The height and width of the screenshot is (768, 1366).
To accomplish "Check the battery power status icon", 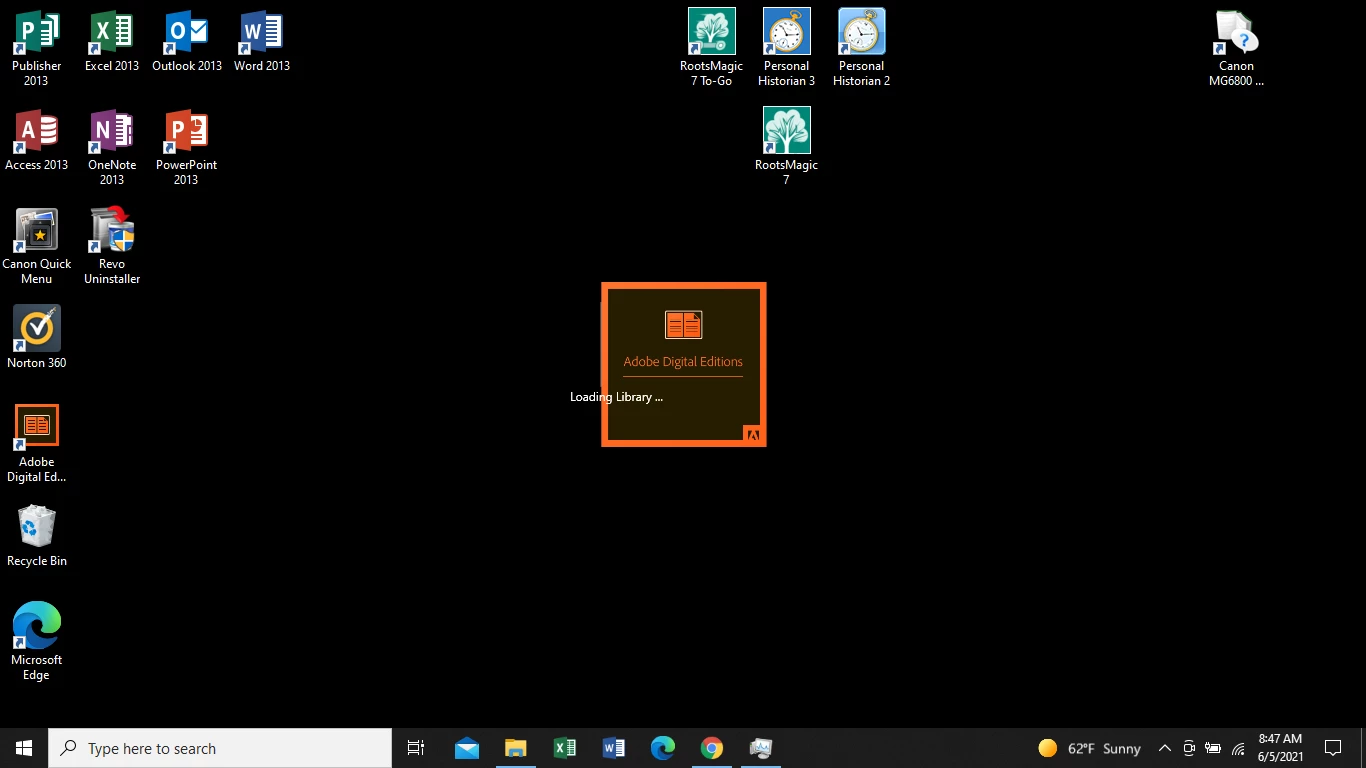I will coord(1213,748).
